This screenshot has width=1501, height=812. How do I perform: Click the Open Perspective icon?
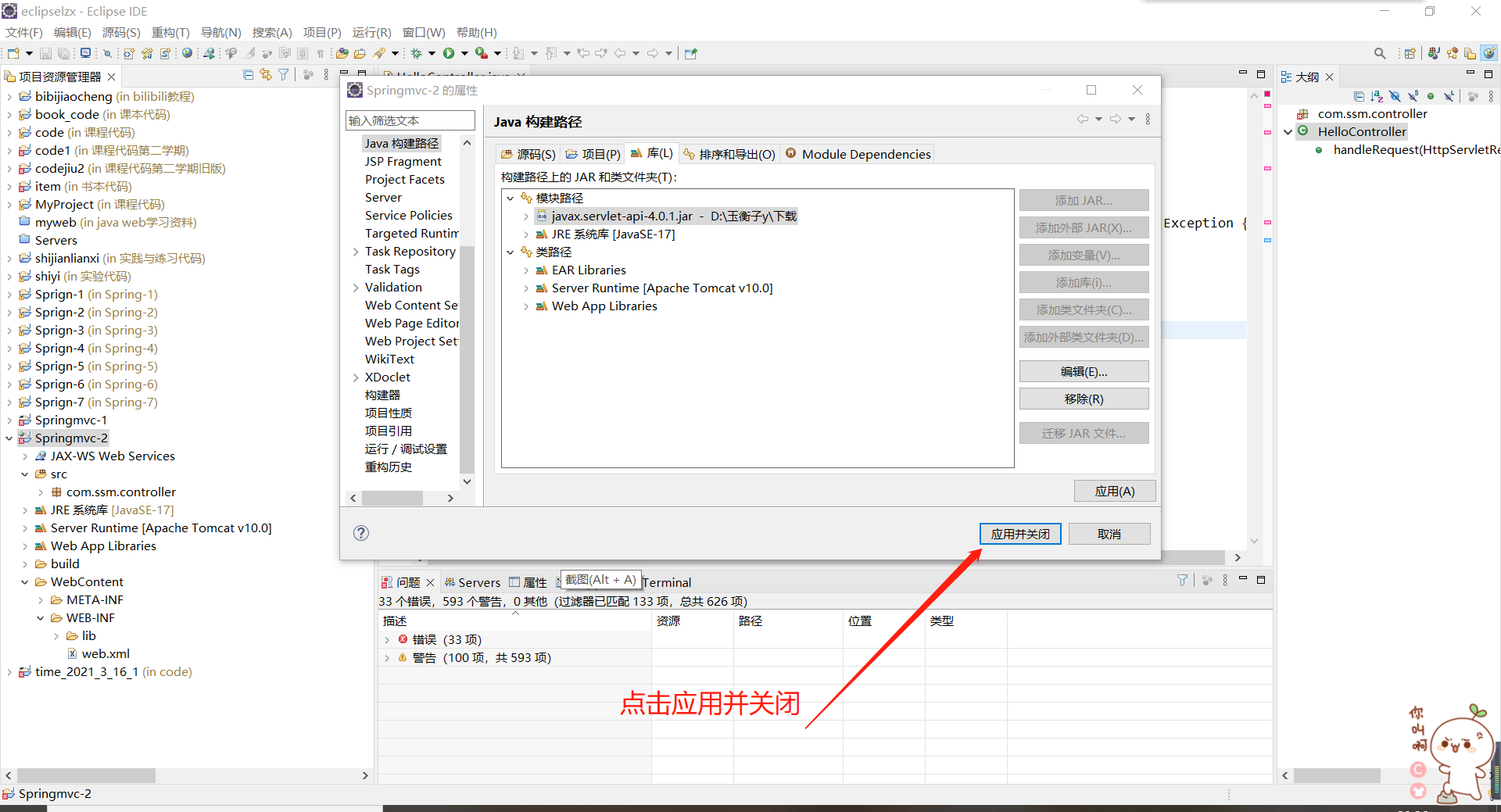1410,53
